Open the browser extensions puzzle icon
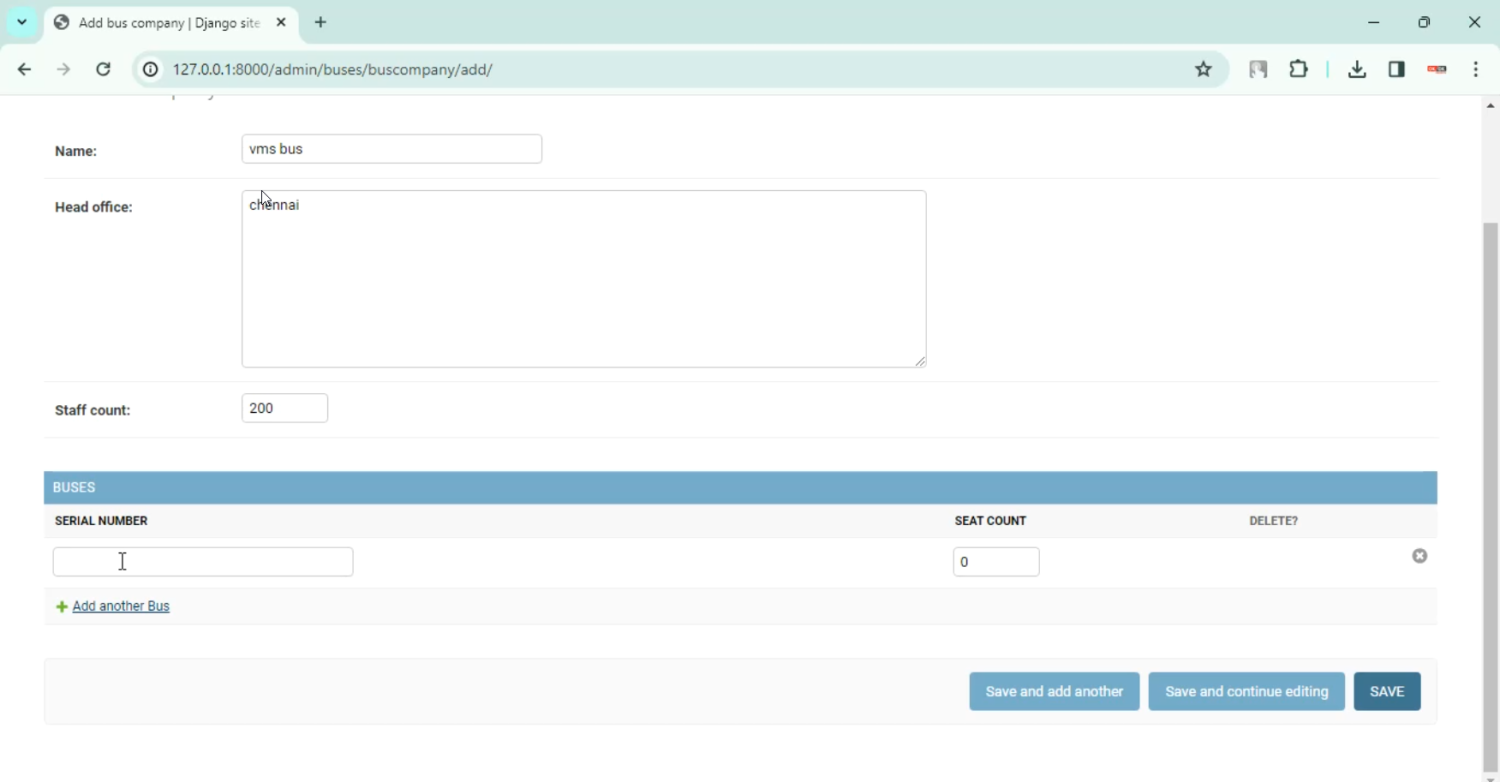 click(x=1298, y=69)
